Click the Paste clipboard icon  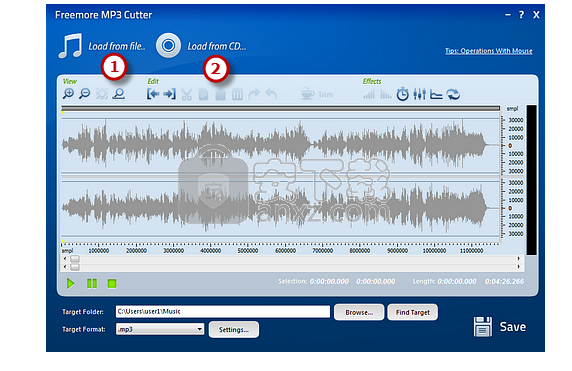pos(220,94)
